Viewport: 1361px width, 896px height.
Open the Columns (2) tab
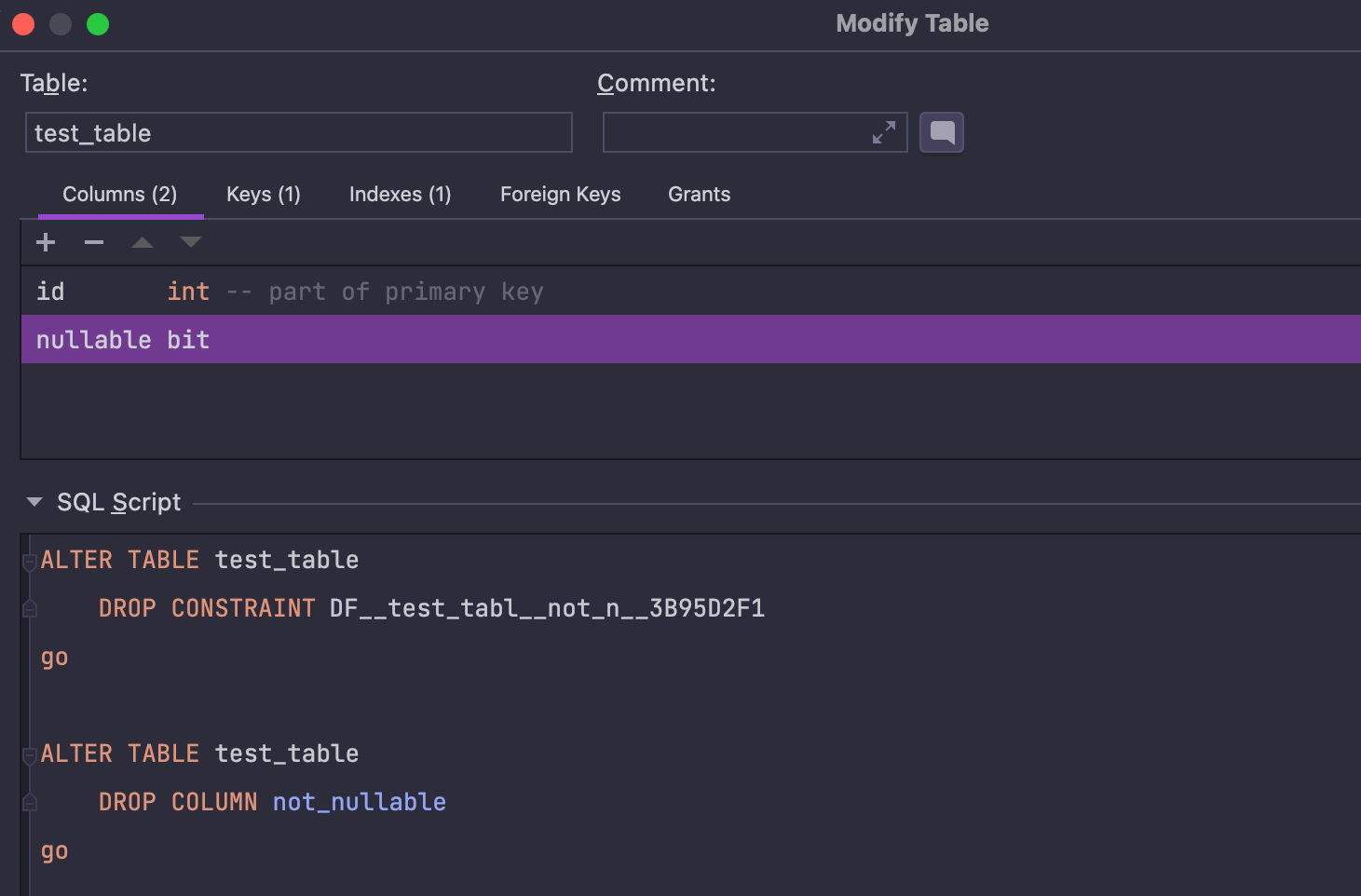point(119,195)
